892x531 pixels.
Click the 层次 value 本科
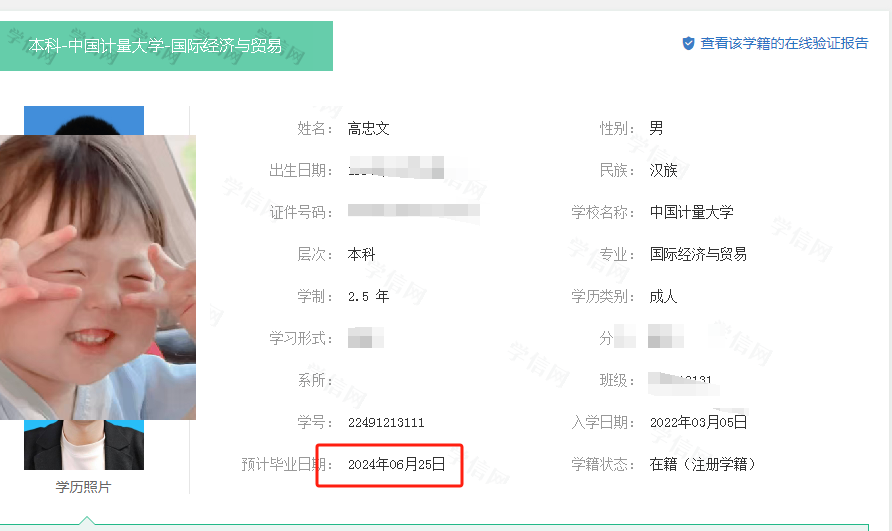362,254
